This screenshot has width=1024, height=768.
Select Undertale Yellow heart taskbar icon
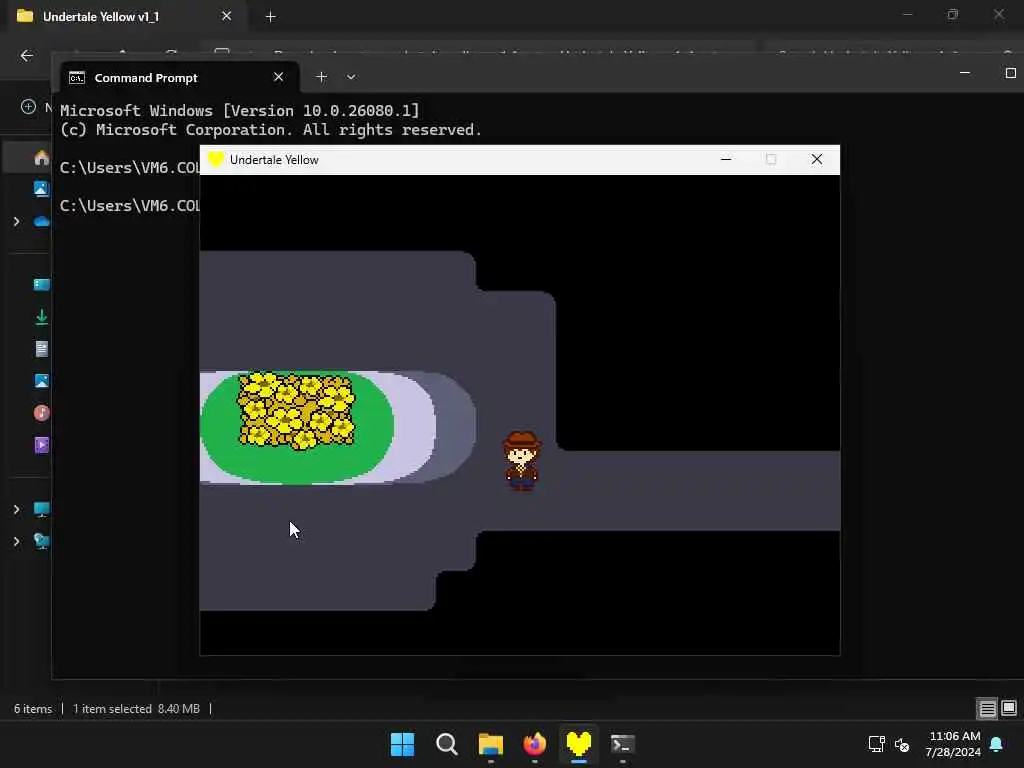click(x=579, y=744)
